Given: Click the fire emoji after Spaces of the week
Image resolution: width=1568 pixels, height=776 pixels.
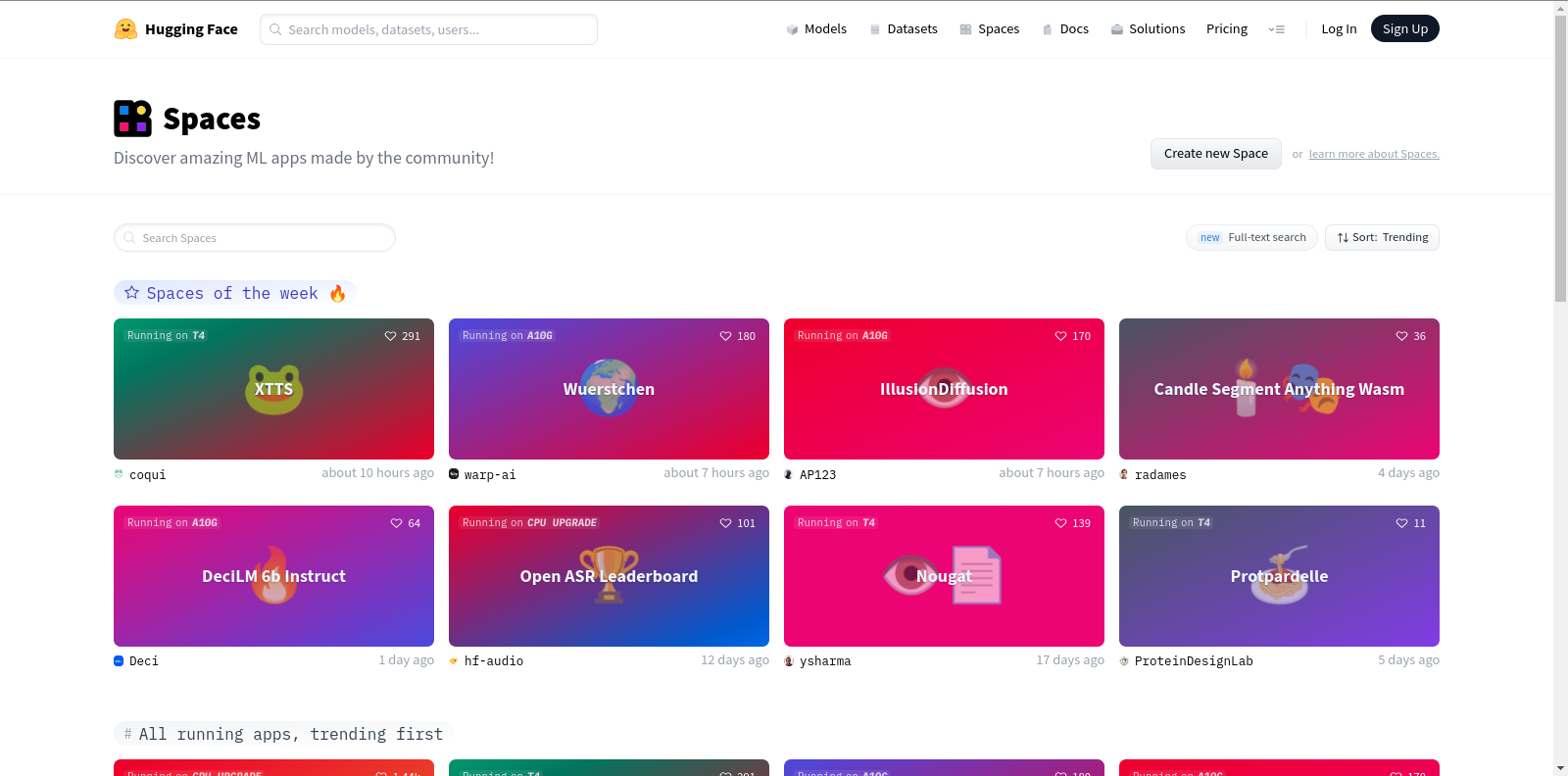Looking at the screenshot, I should [337, 293].
